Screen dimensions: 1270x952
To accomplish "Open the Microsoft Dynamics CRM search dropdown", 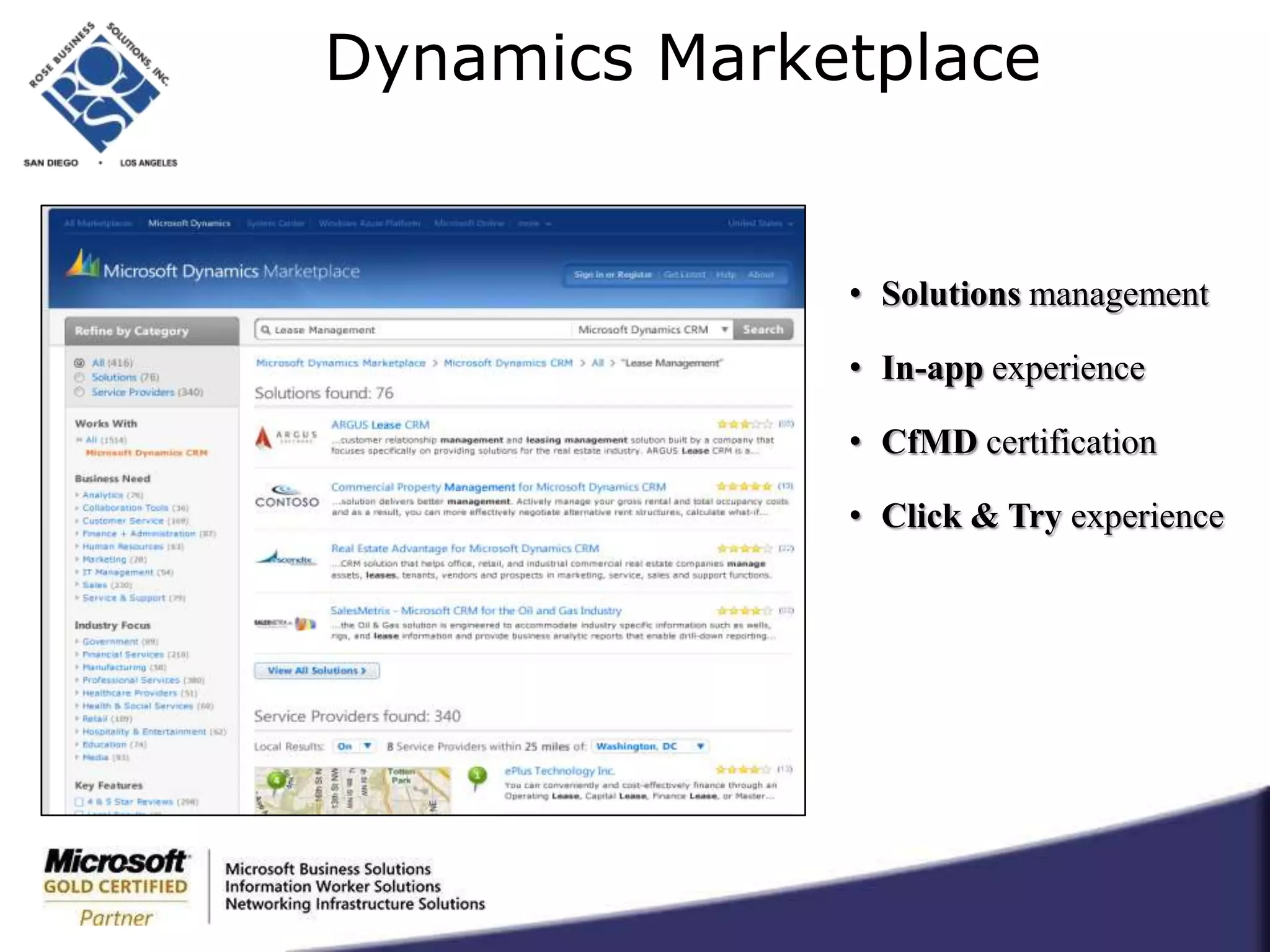I will [x=652, y=330].
